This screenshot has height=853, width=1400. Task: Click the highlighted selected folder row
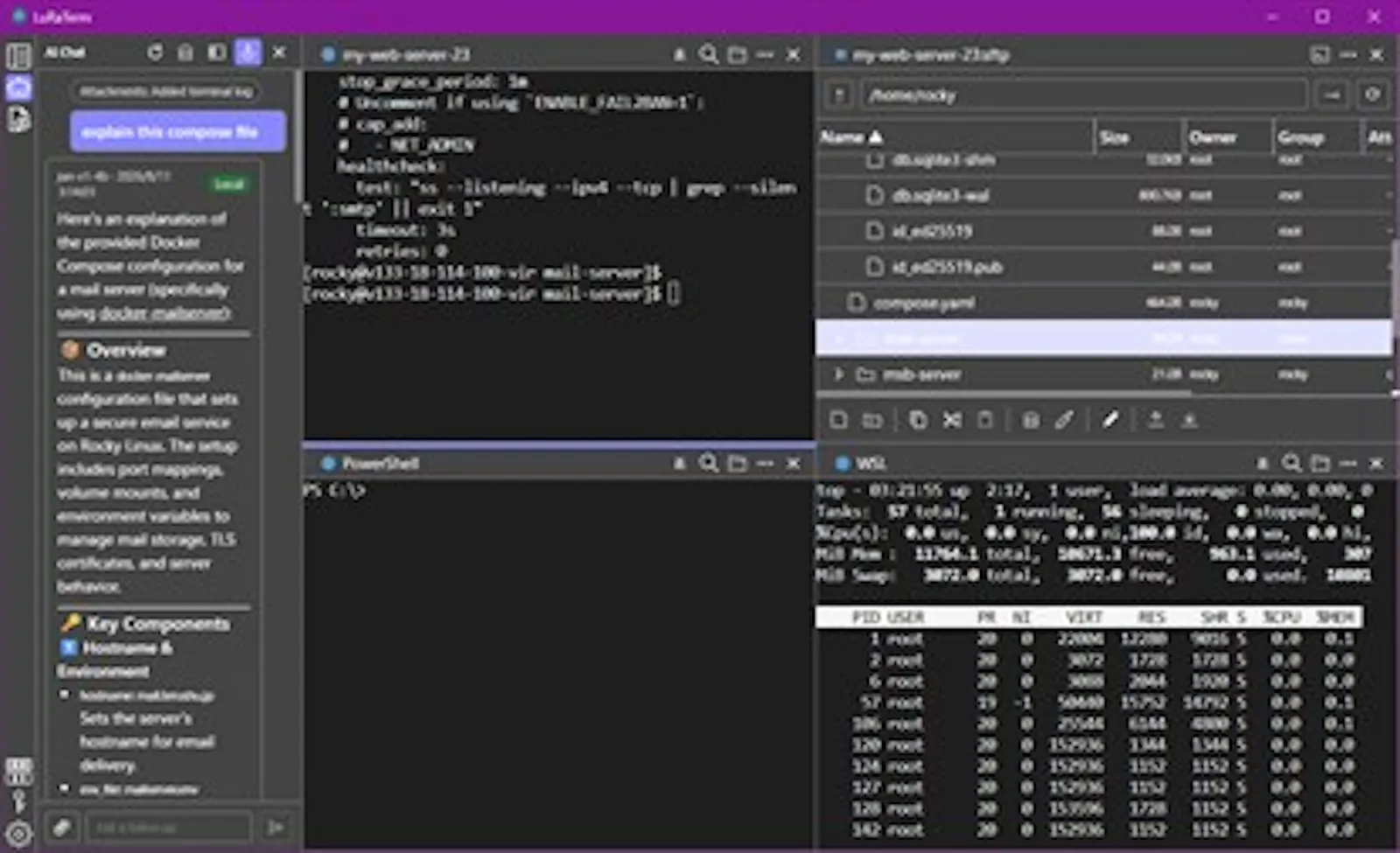(1104, 339)
